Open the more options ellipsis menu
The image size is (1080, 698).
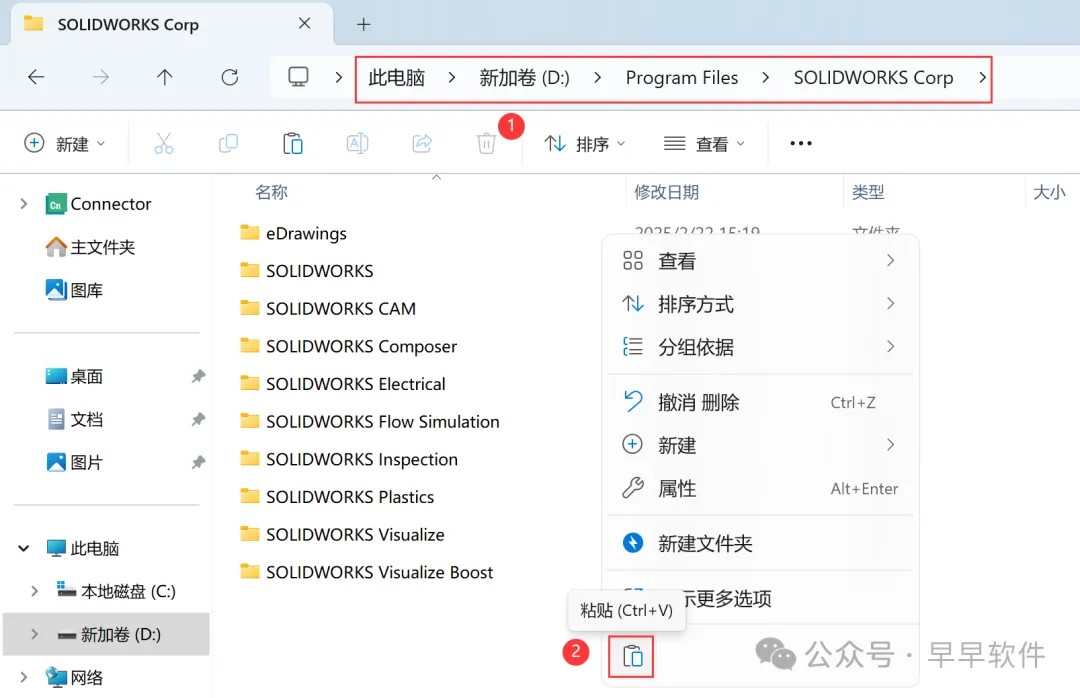point(800,143)
